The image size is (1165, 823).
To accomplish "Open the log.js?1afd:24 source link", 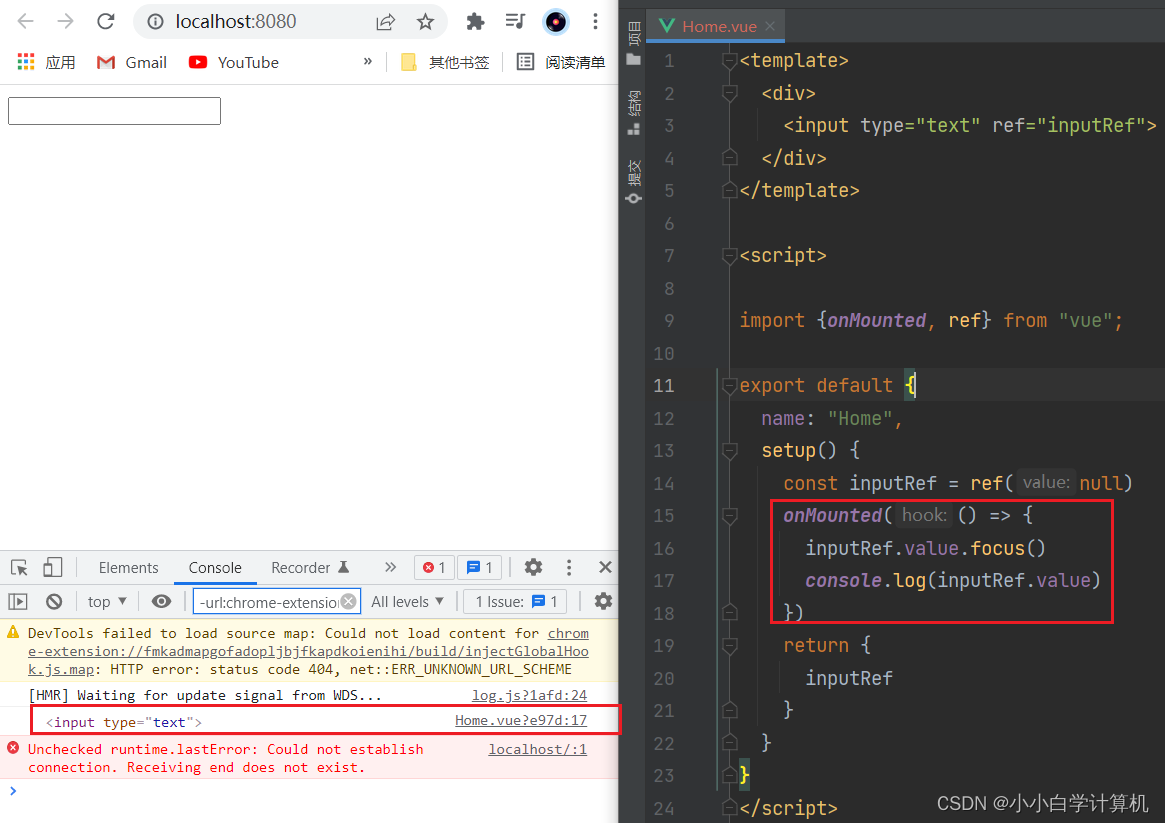I will point(530,695).
